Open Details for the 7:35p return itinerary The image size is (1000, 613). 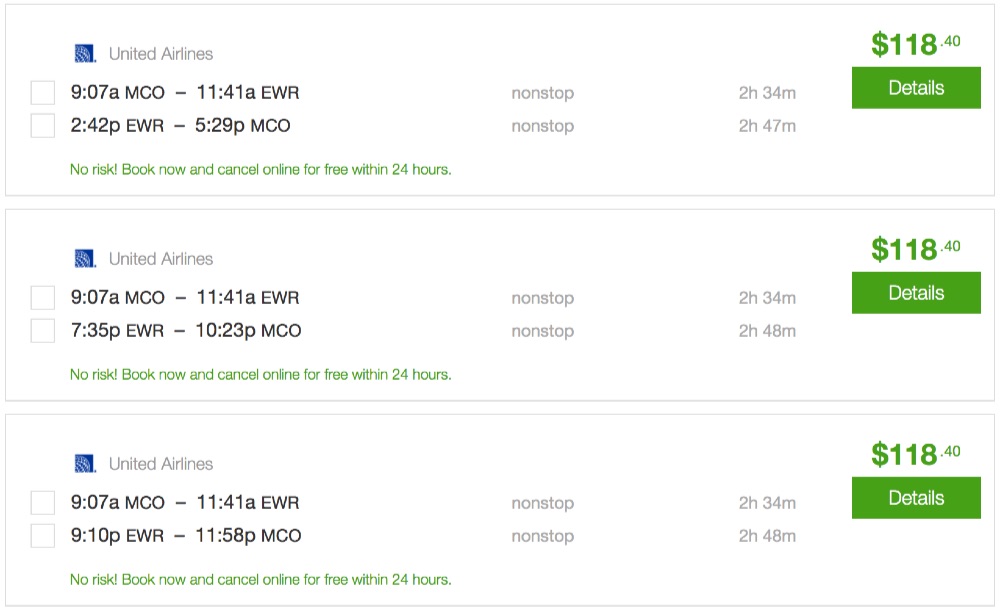pos(915,293)
